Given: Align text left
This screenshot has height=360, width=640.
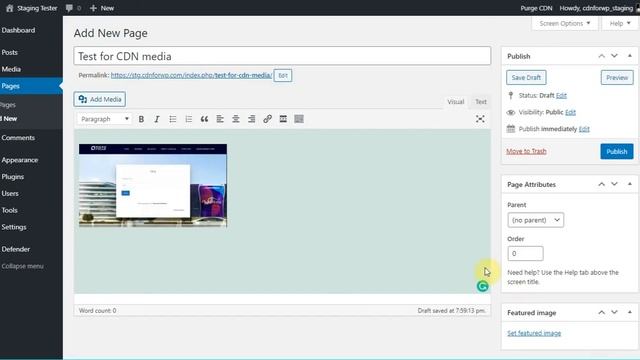Looking at the screenshot, I should coord(220,119).
